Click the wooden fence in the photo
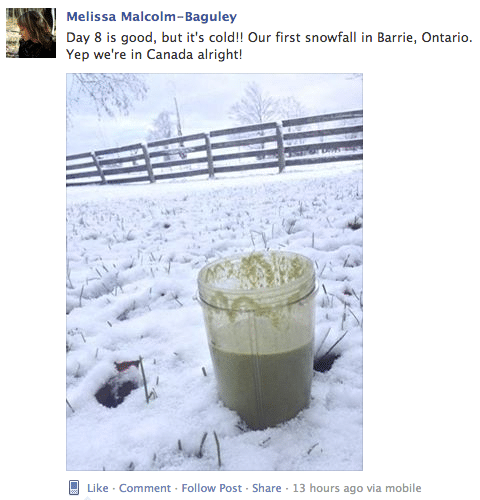This screenshot has height=500, width=480. pos(214,150)
